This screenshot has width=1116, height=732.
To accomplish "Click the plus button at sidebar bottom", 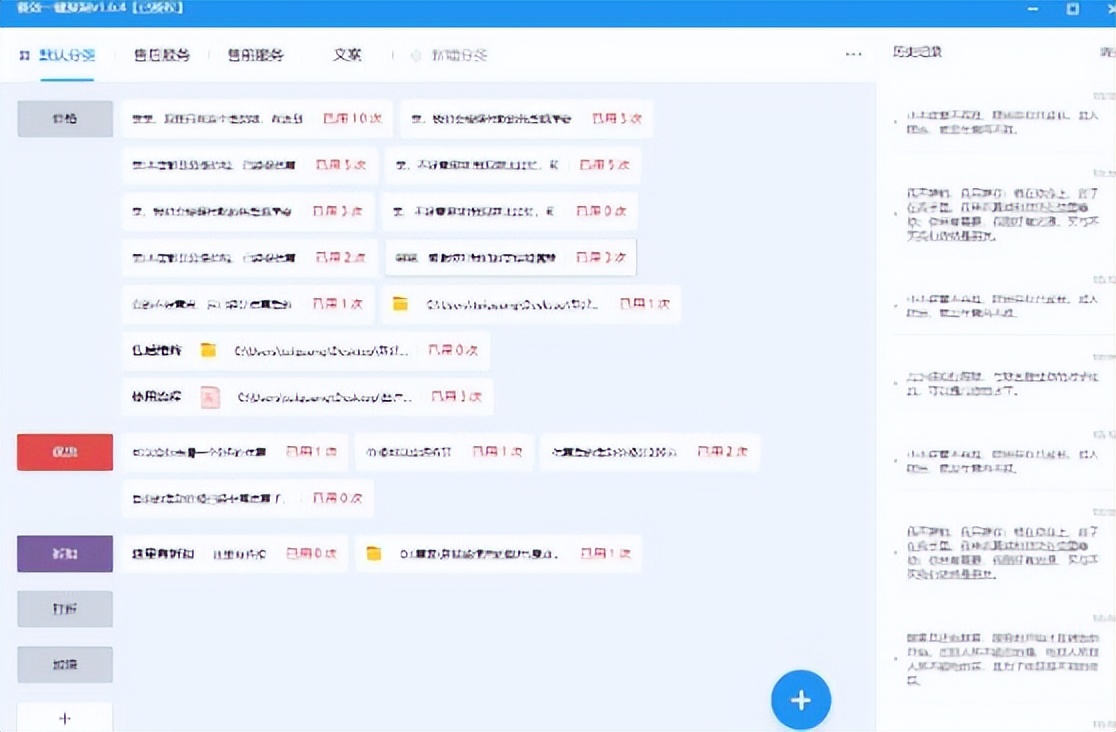I will pos(64,716).
